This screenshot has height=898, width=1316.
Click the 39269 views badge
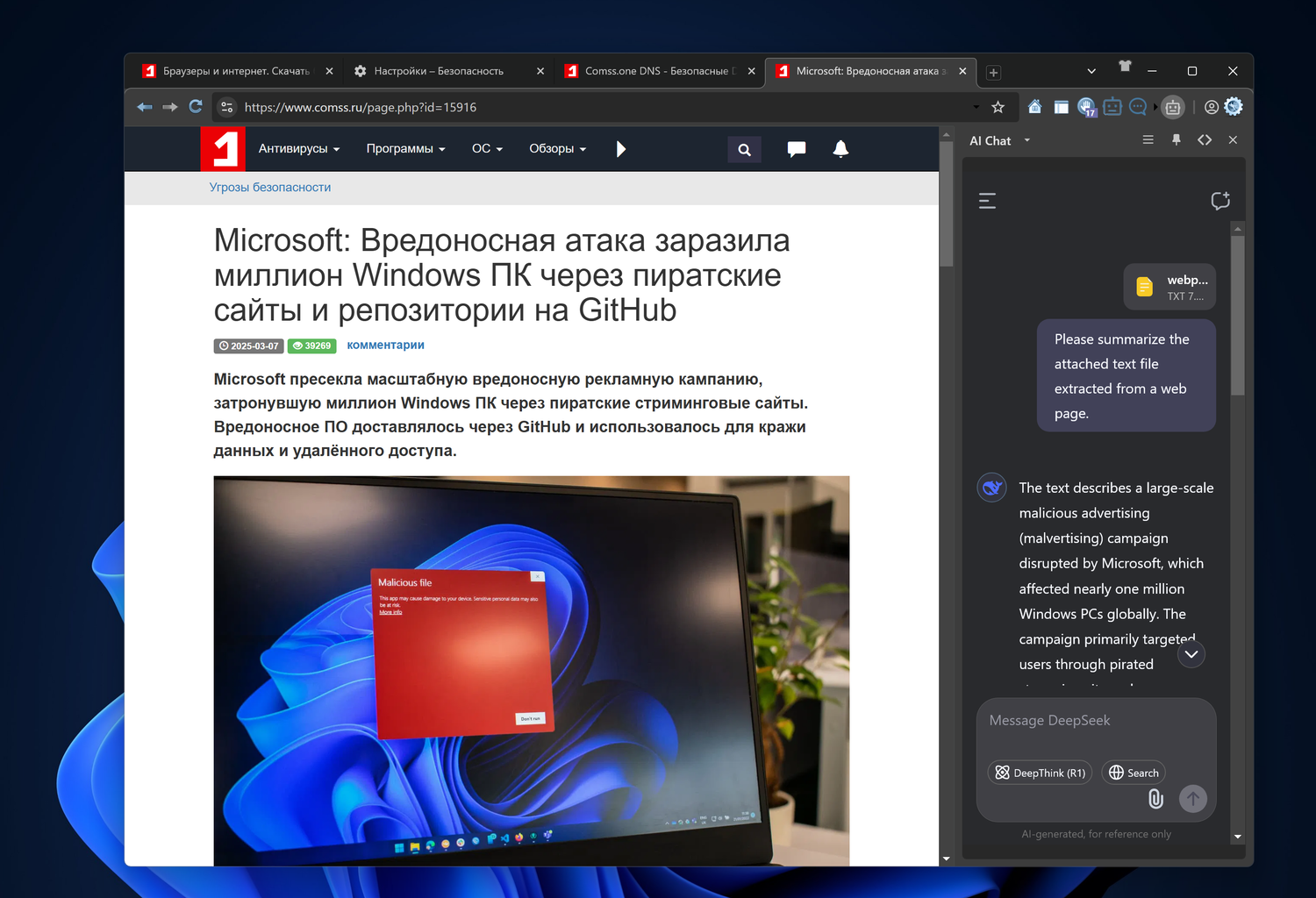pyautogui.click(x=311, y=346)
